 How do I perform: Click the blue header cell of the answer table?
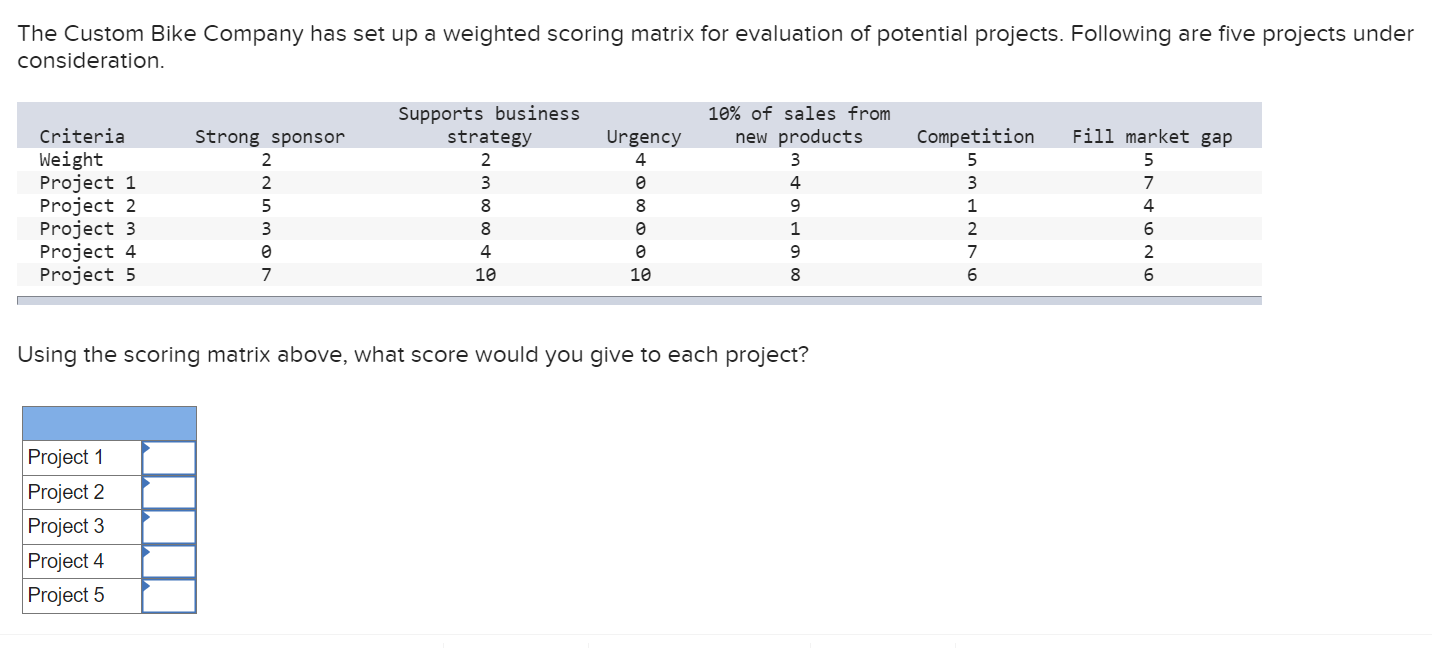click(109, 423)
